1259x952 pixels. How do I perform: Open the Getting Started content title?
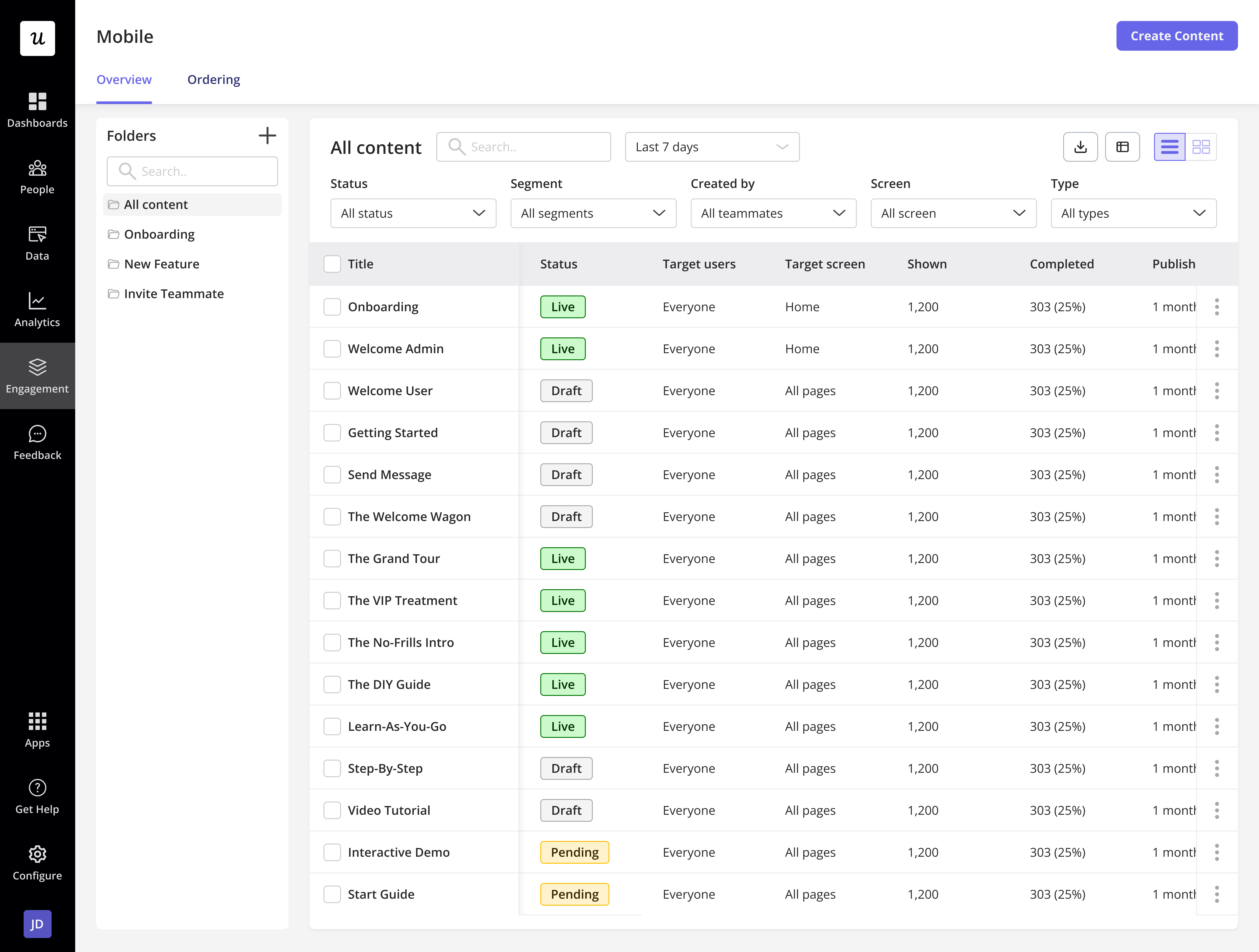(x=393, y=433)
